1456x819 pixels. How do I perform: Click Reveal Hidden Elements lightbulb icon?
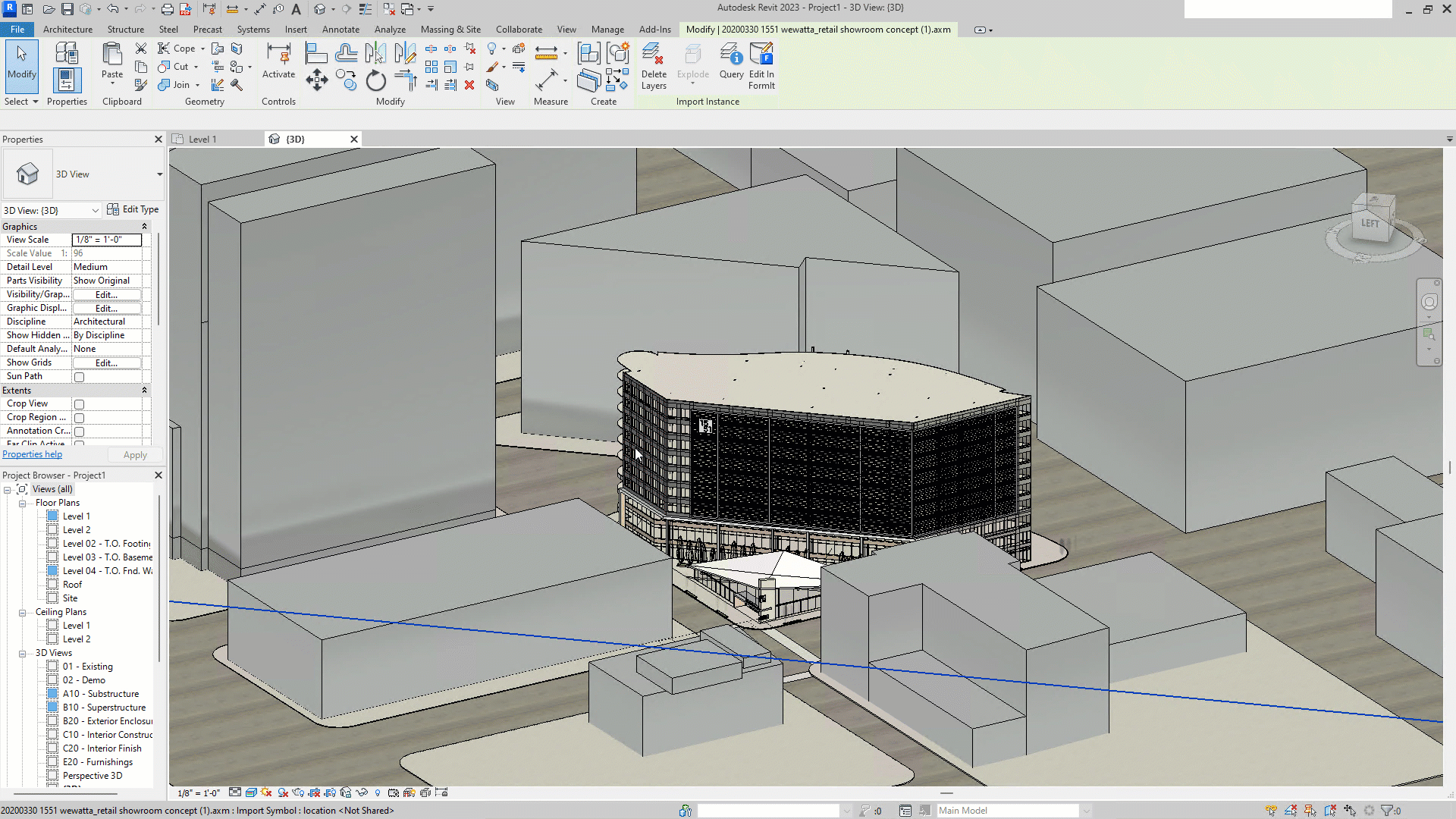click(378, 792)
